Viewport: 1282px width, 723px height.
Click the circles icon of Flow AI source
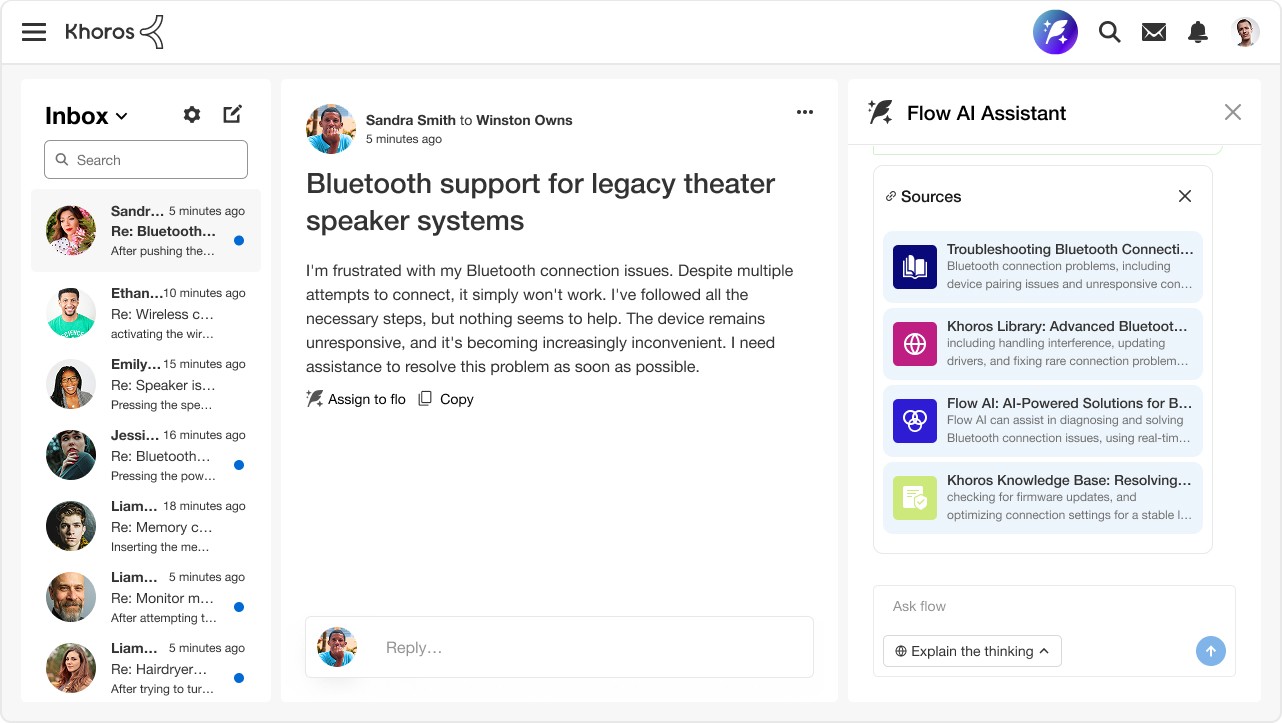pyautogui.click(x=915, y=421)
